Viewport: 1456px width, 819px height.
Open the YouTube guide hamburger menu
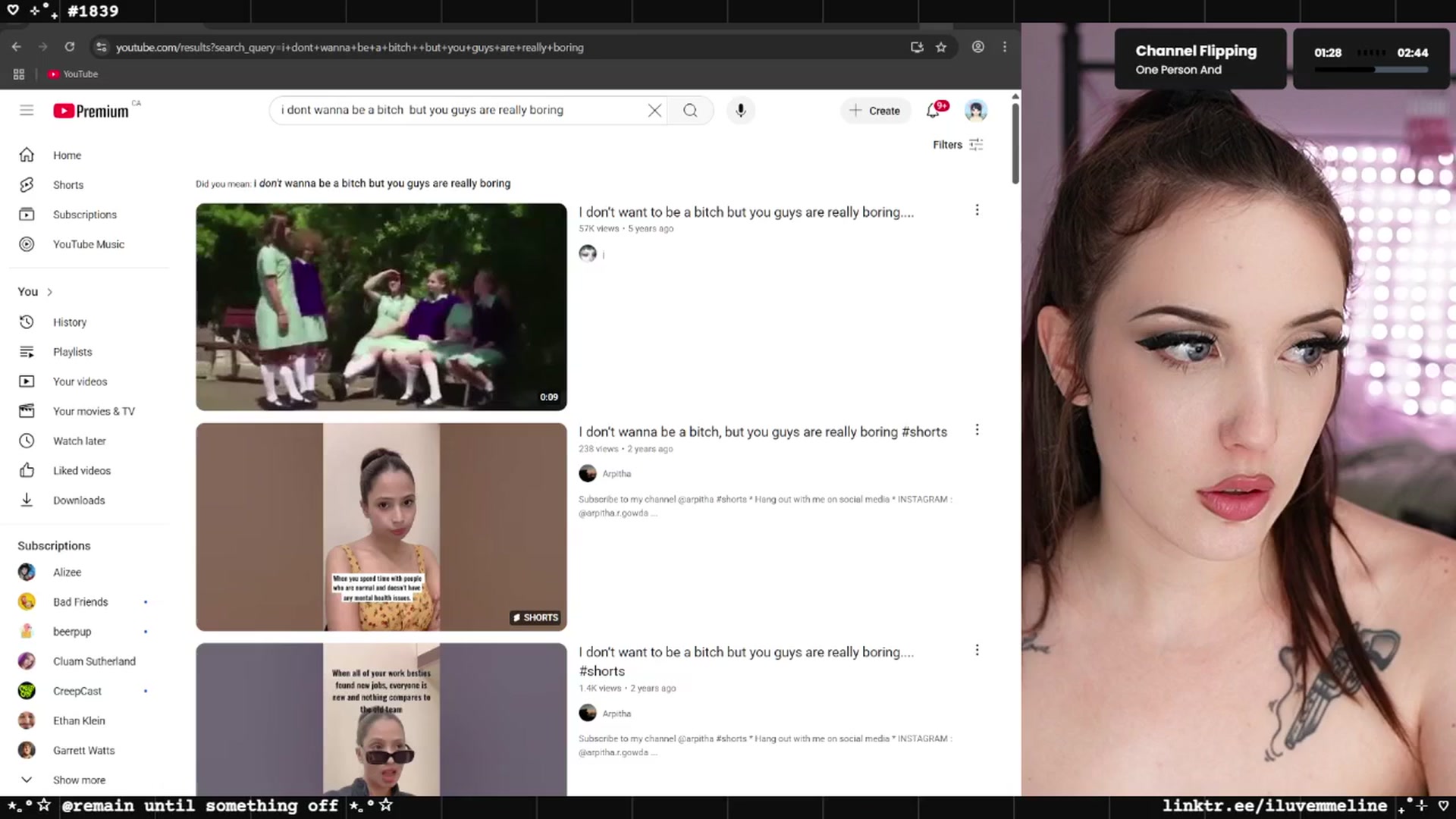(27, 111)
